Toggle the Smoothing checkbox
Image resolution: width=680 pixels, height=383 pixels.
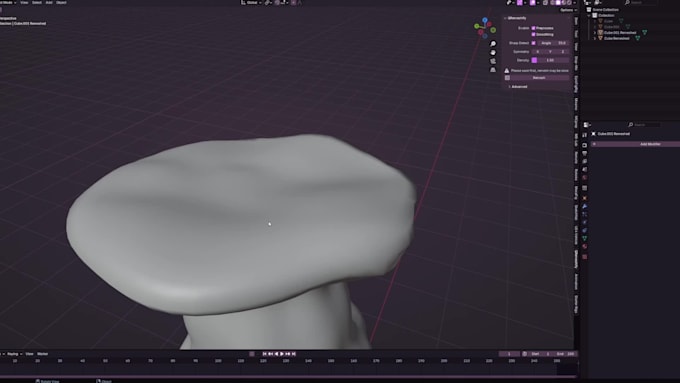[533, 34]
